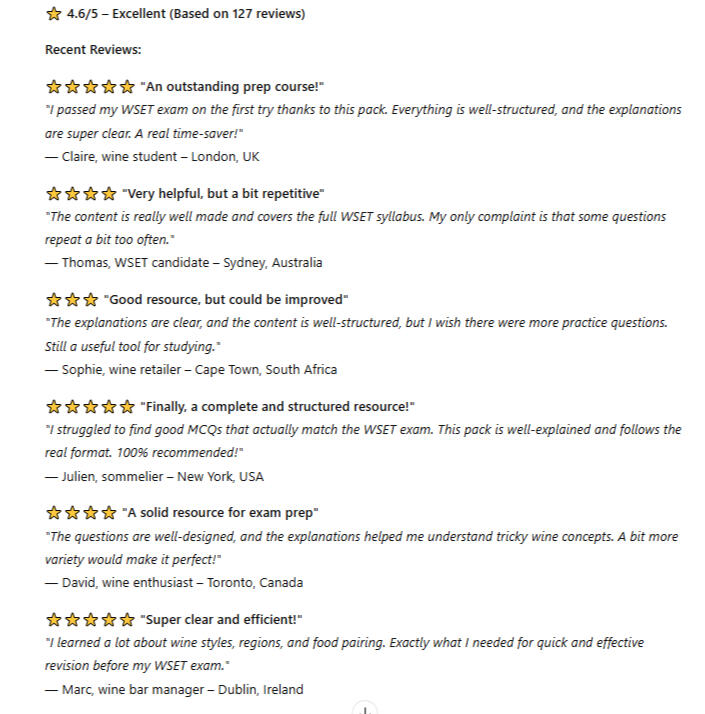
Task: Click the author line for Claire in London
Action: coord(153,157)
